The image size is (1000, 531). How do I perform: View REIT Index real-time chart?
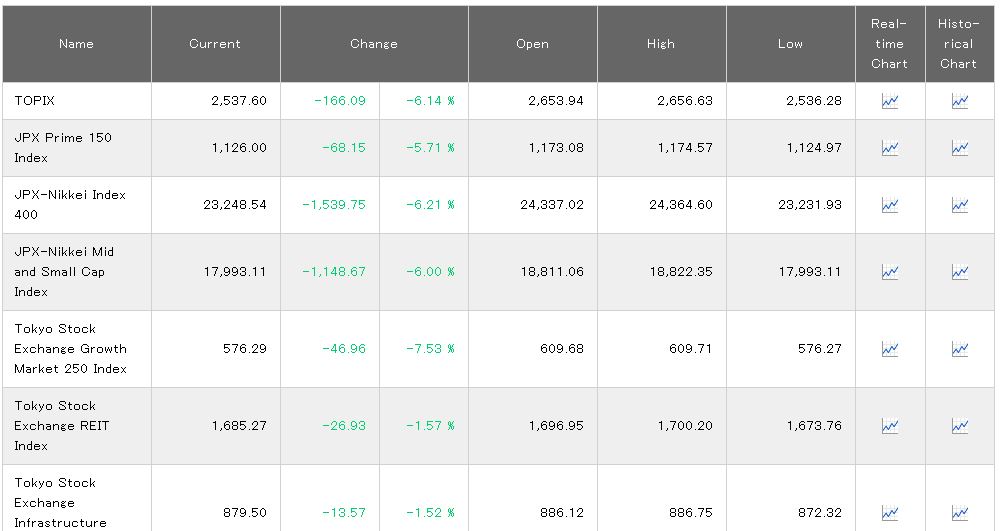point(889,426)
